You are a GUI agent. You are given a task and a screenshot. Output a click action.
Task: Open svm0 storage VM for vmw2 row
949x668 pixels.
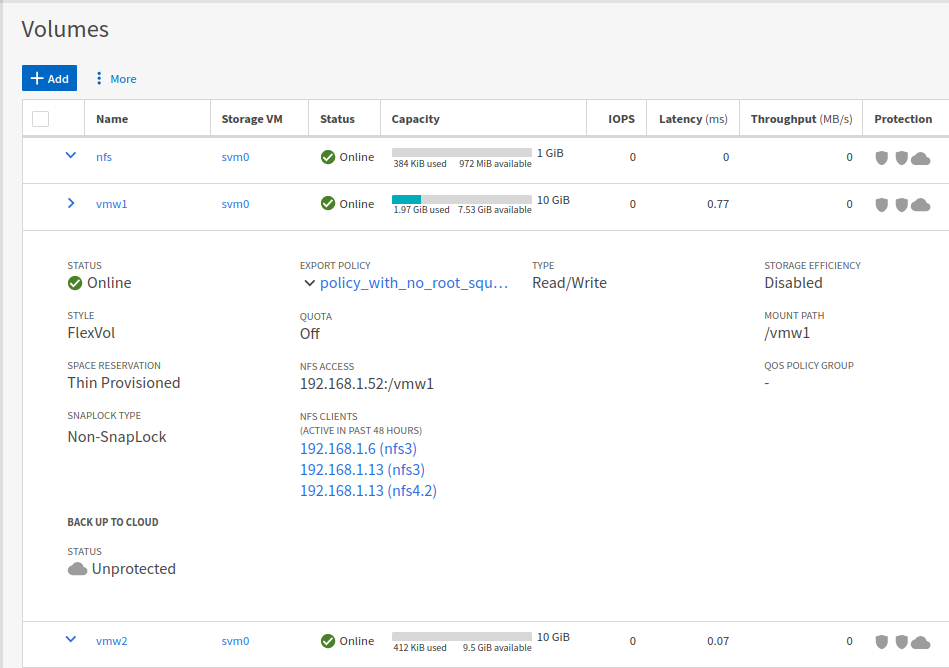(235, 641)
